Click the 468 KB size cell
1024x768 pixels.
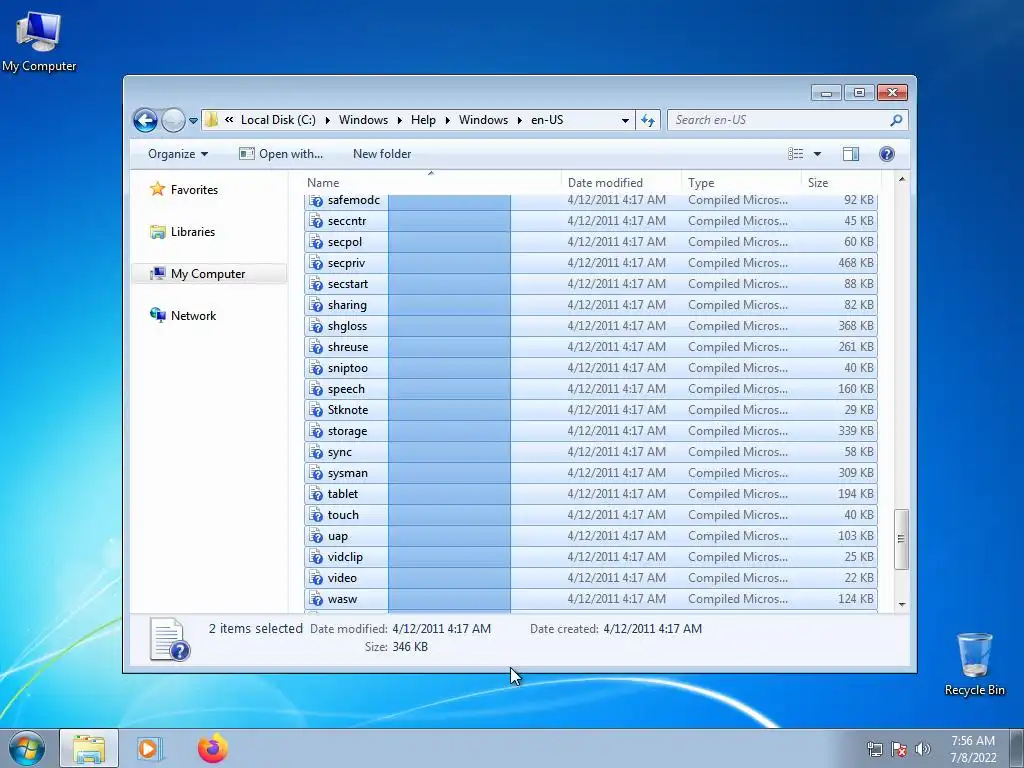[x=856, y=263]
